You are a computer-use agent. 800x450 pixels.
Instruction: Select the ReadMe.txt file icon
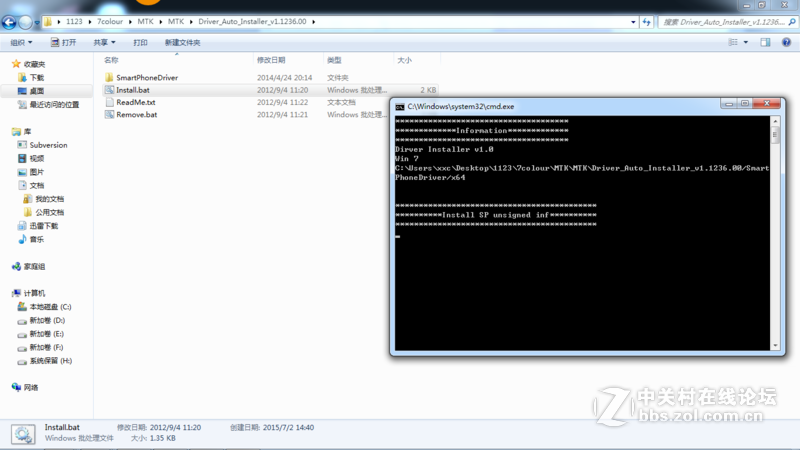pos(109,102)
